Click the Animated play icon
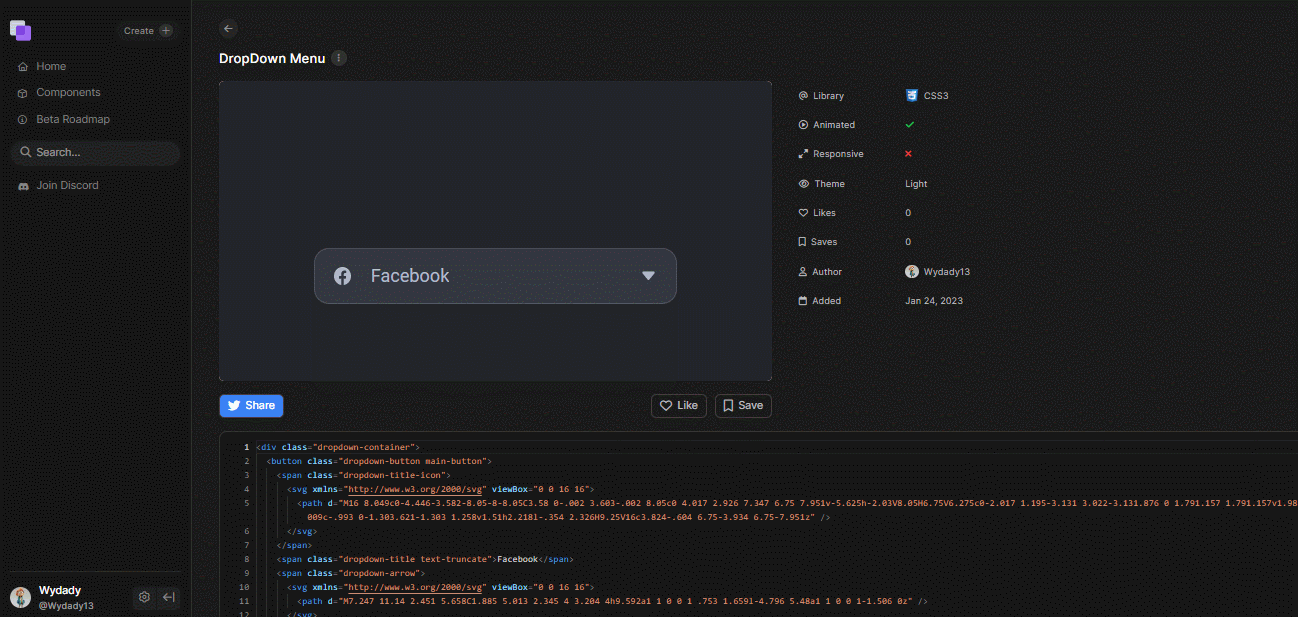1298x617 pixels. [x=803, y=125]
